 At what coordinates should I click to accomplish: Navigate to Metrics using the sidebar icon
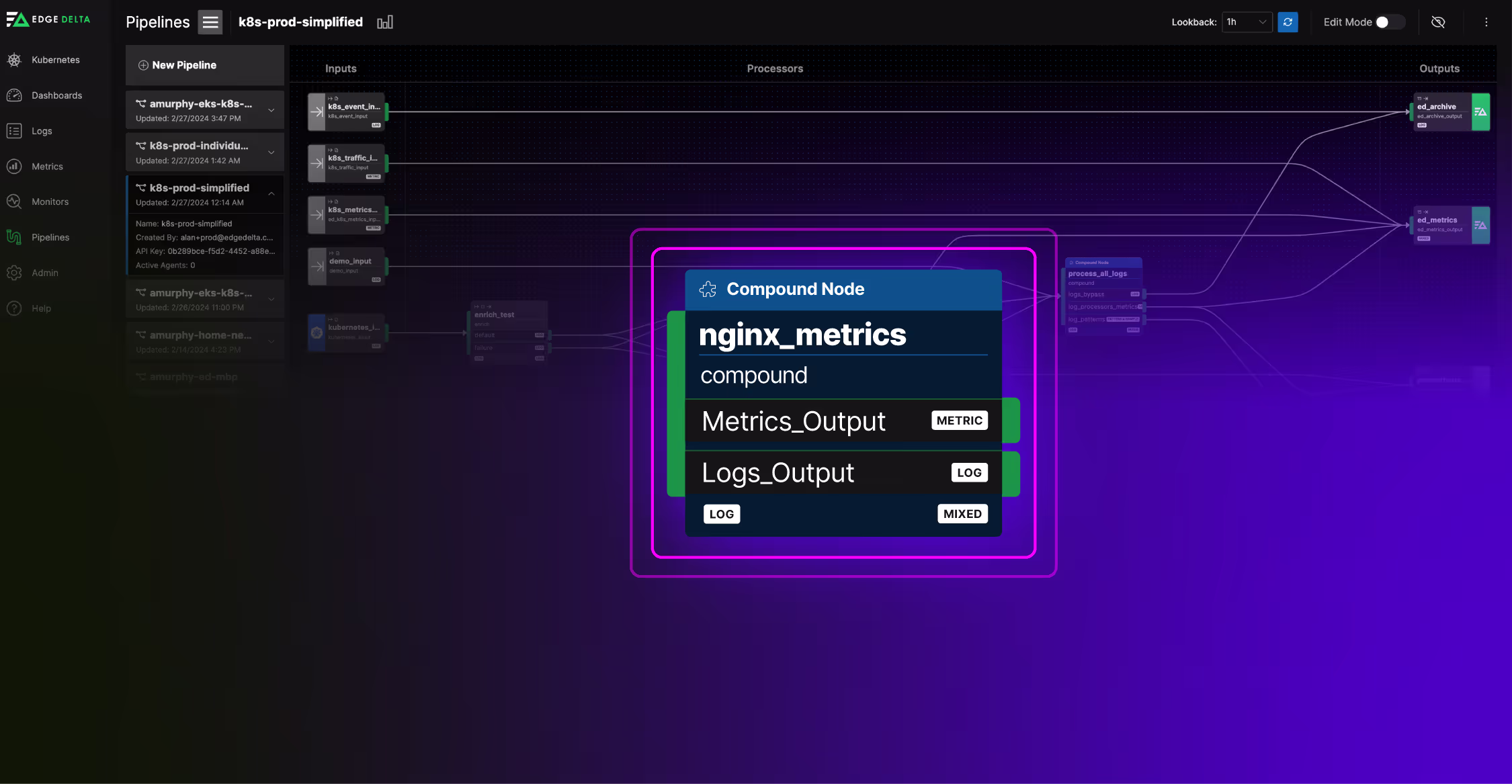(15, 166)
